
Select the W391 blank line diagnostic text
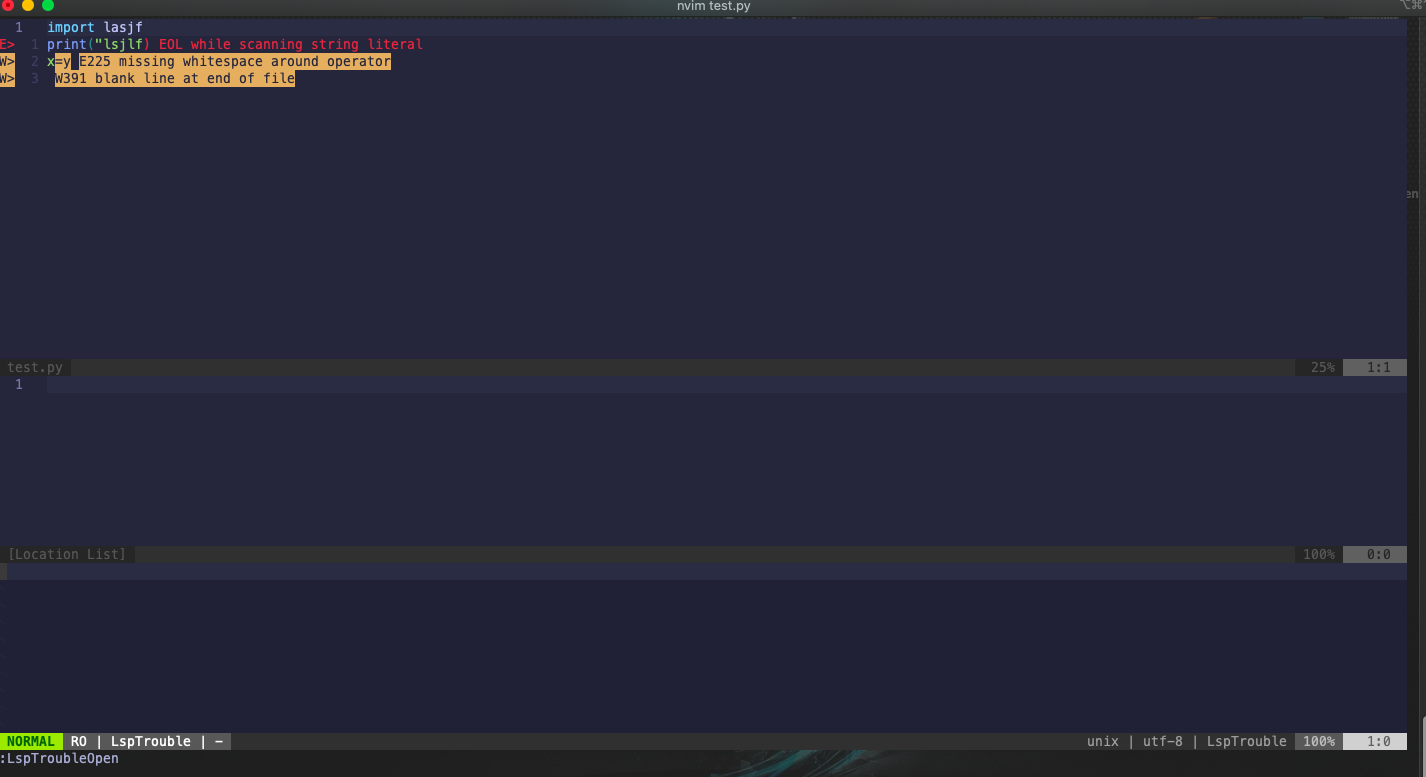point(175,78)
